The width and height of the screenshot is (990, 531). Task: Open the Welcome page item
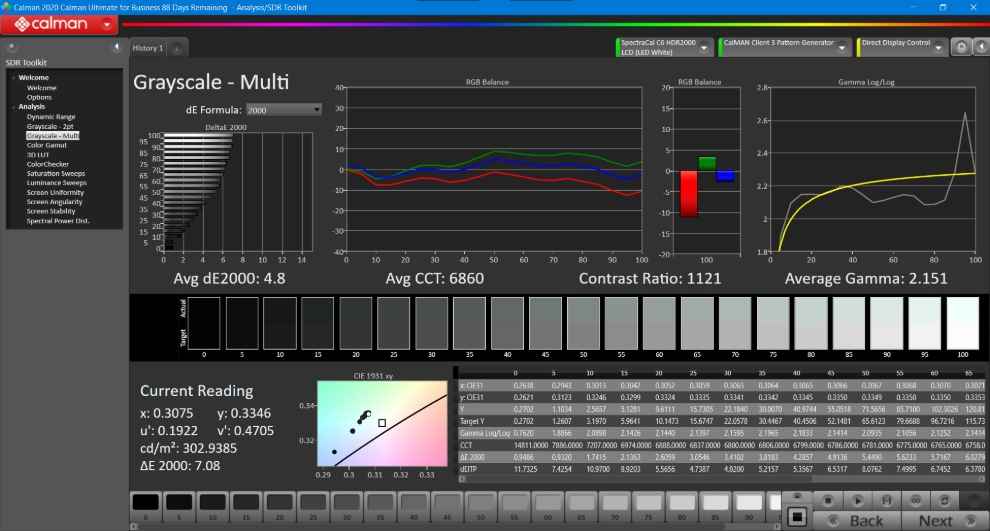(x=42, y=88)
